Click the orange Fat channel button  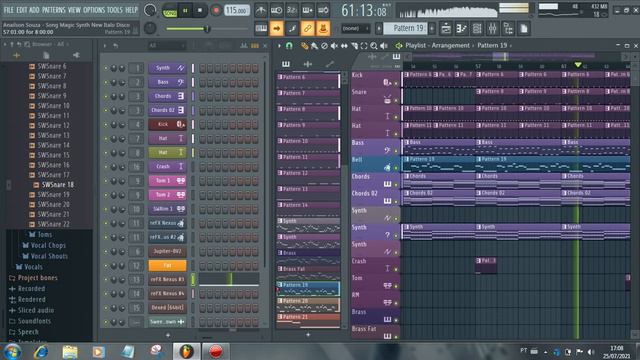(x=167, y=265)
